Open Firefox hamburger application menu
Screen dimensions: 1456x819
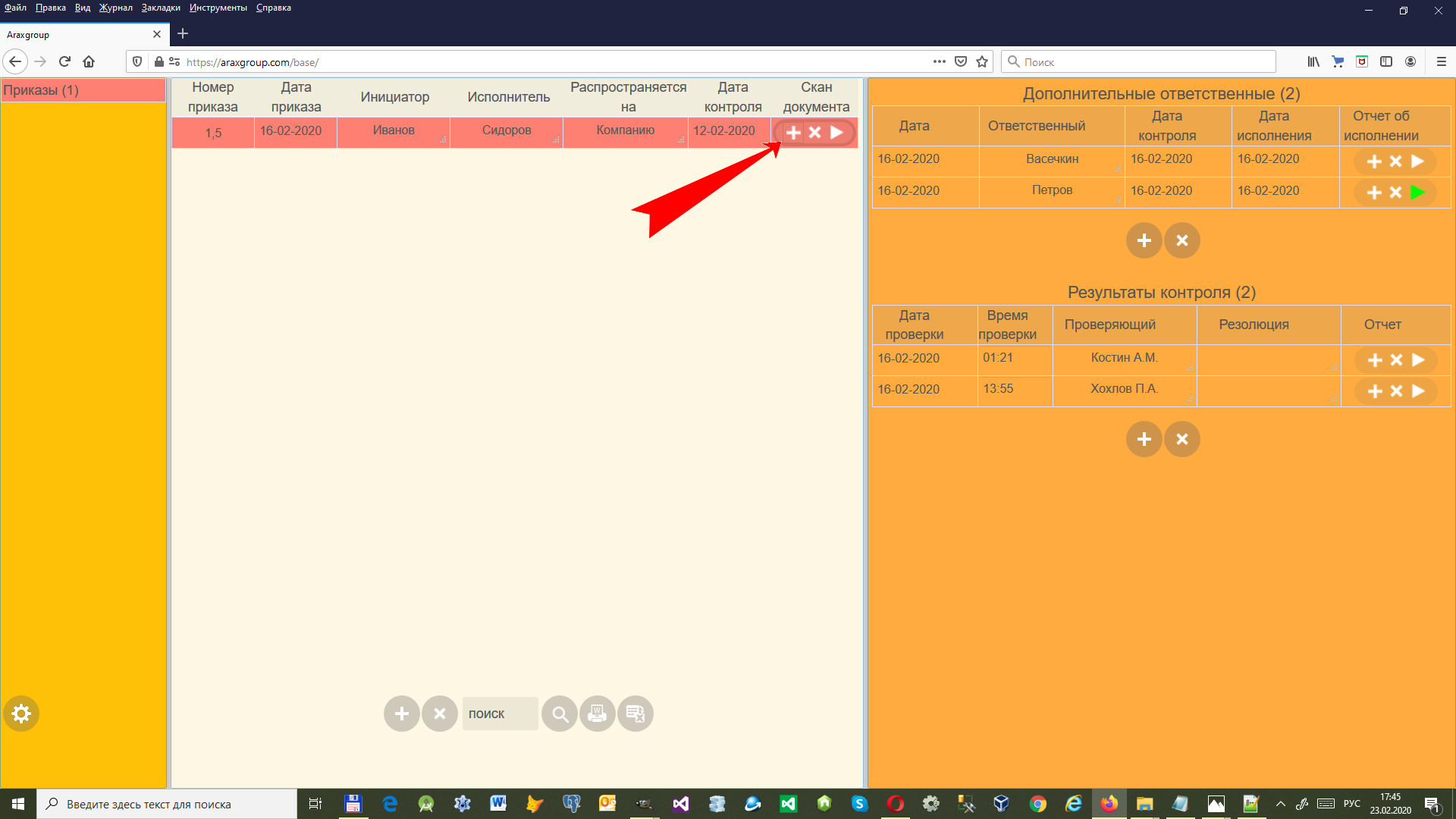[x=1441, y=62]
